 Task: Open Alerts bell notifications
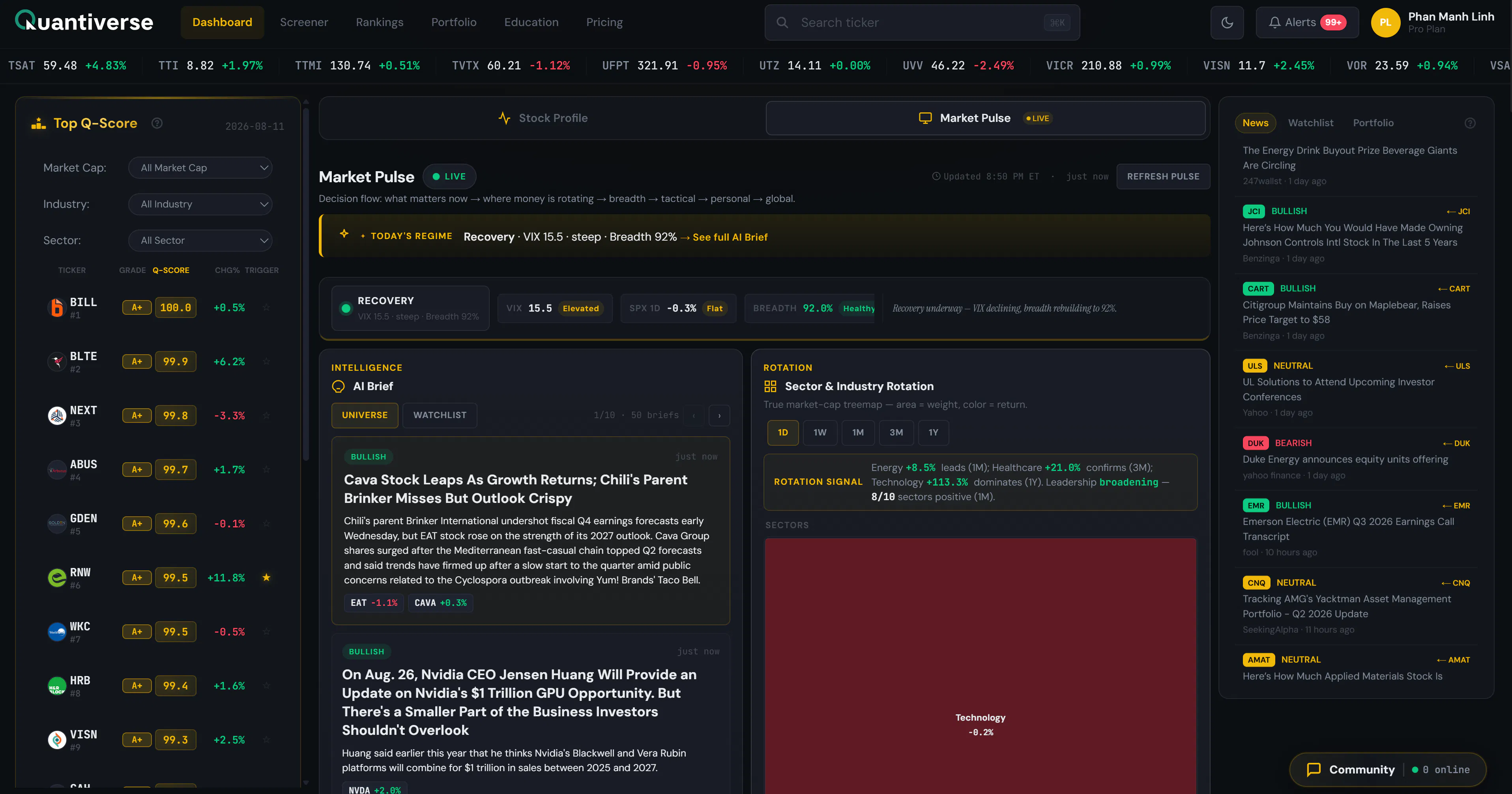1306,22
